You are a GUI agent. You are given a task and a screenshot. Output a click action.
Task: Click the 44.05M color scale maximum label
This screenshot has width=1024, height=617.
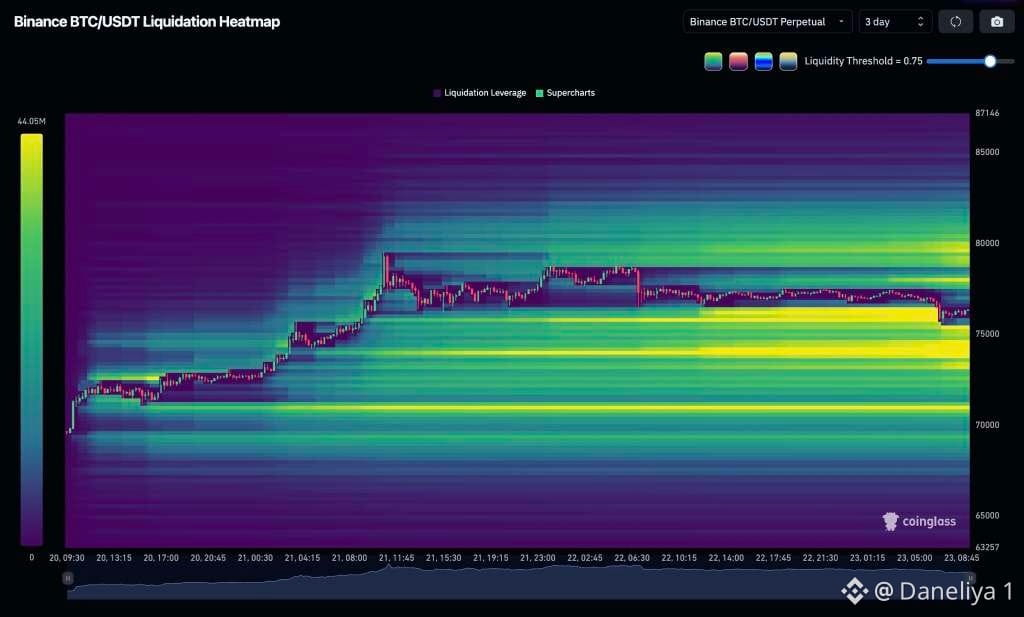click(x=31, y=121)
